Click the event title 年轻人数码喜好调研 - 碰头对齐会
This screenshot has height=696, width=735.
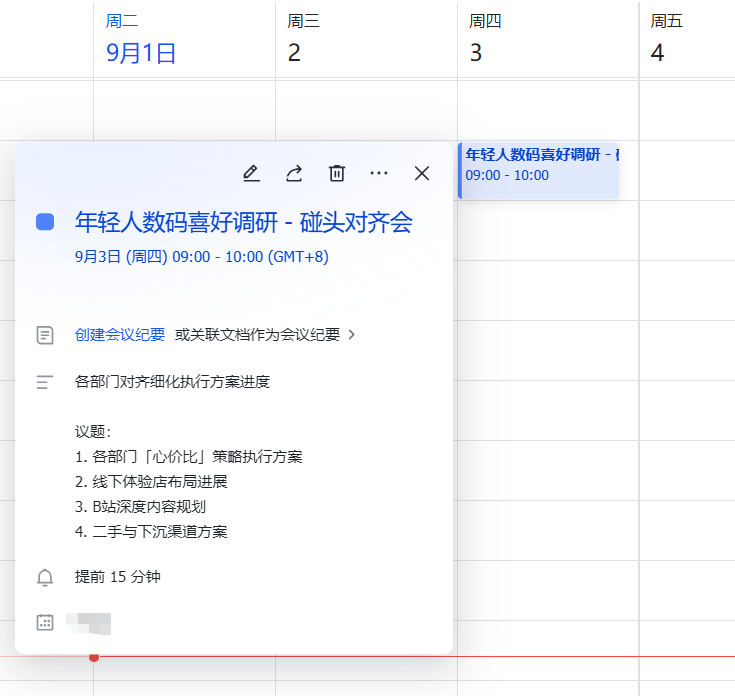pyautogui.click(x=244, y=222)
